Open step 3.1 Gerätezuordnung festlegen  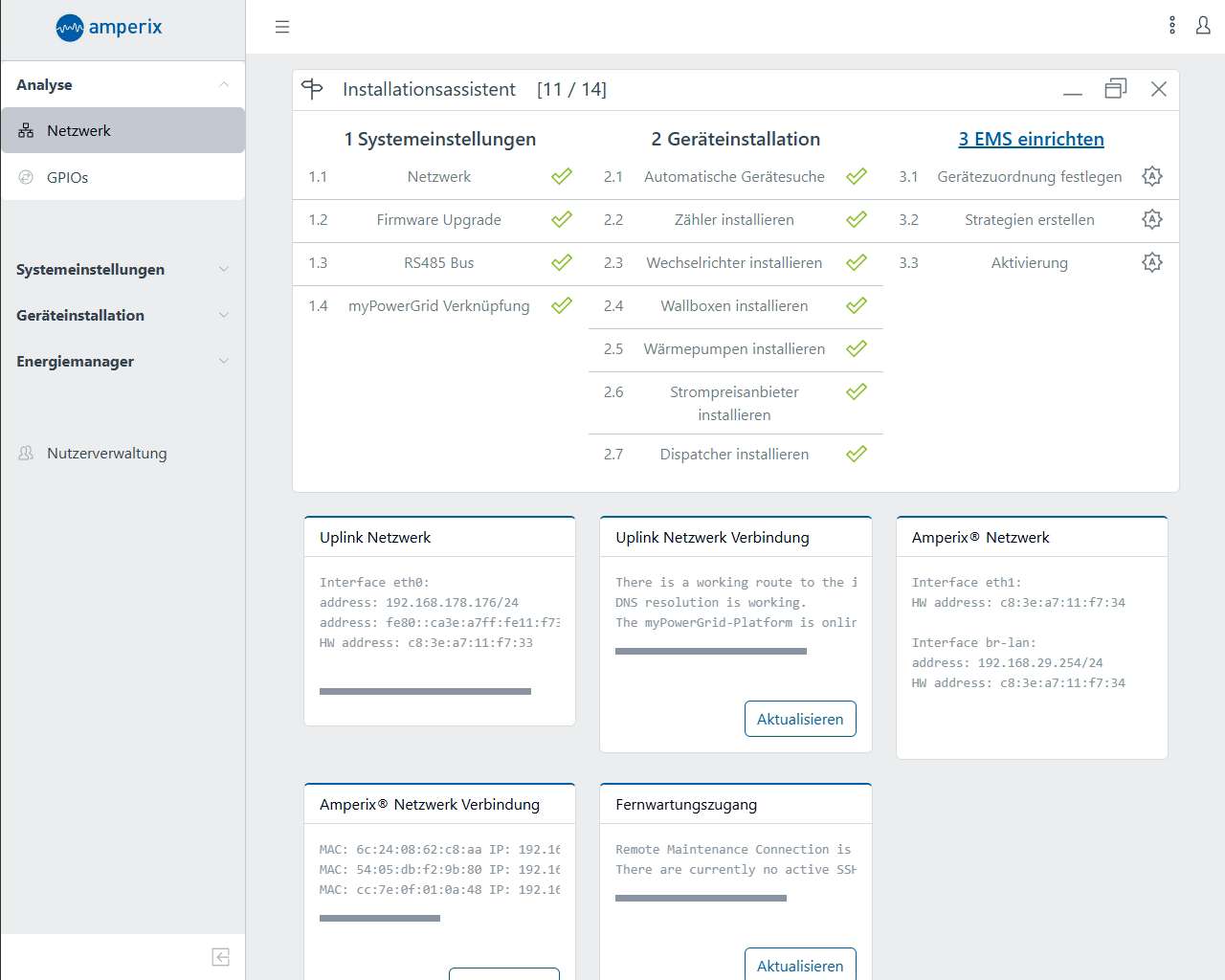[1030, 176]
